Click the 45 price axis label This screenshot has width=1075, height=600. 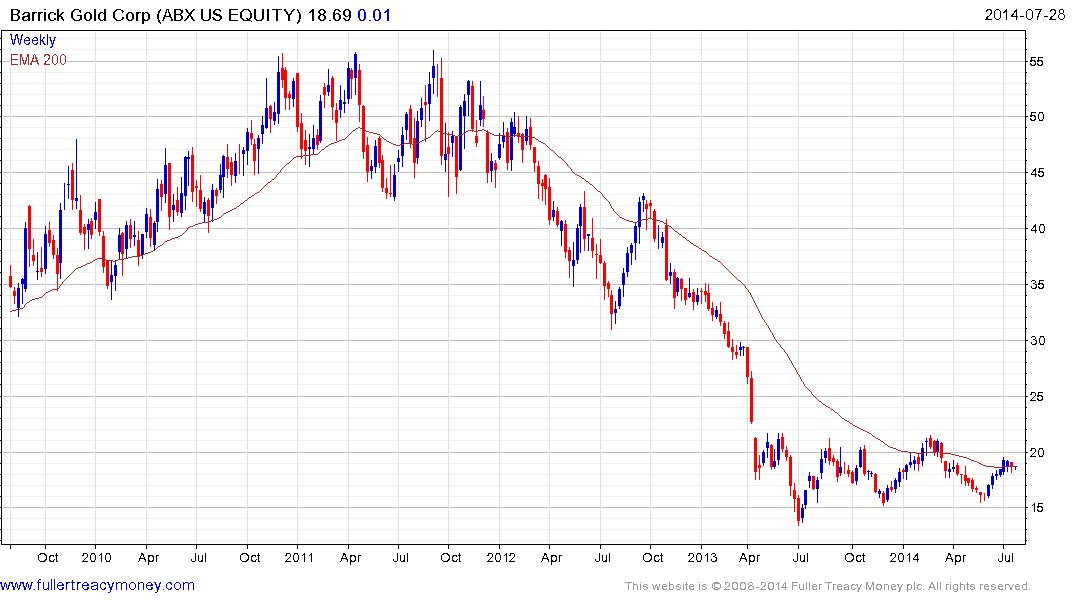pos(1037,173)
